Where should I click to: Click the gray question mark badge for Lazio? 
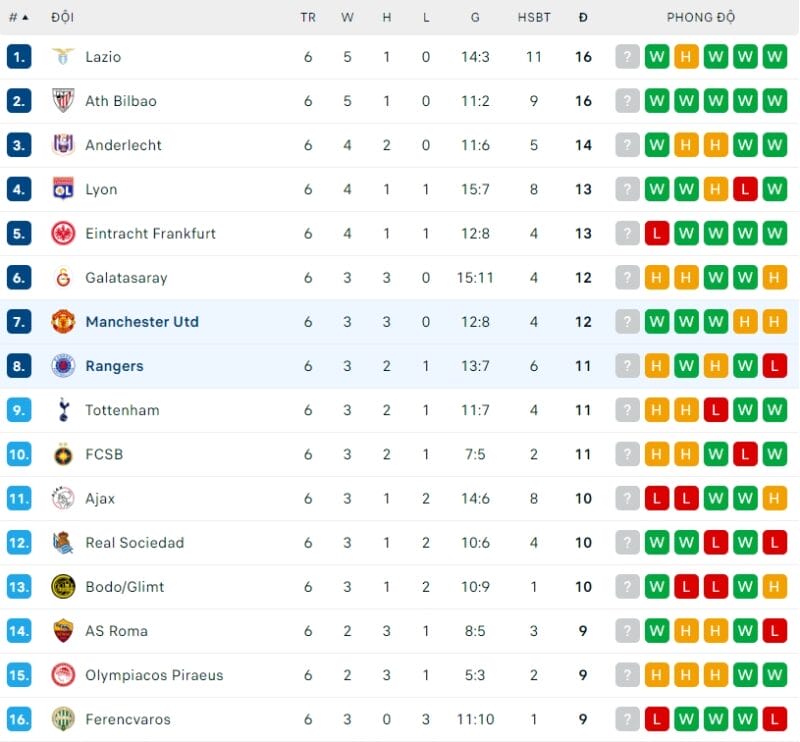[x=627, y=57]
